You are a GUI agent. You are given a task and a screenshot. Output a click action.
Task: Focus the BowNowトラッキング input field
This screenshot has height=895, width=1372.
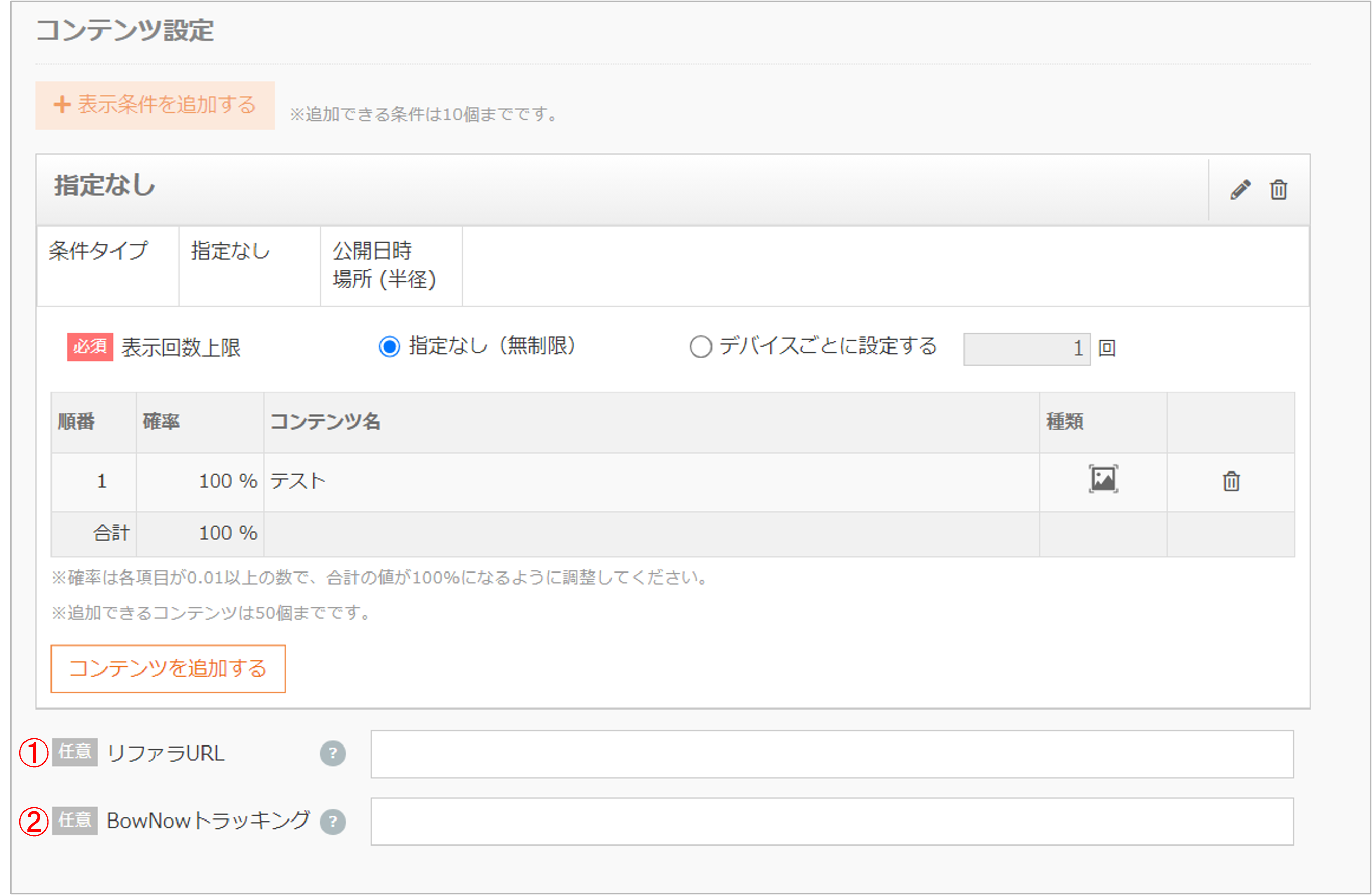click(x=832, y=821)
